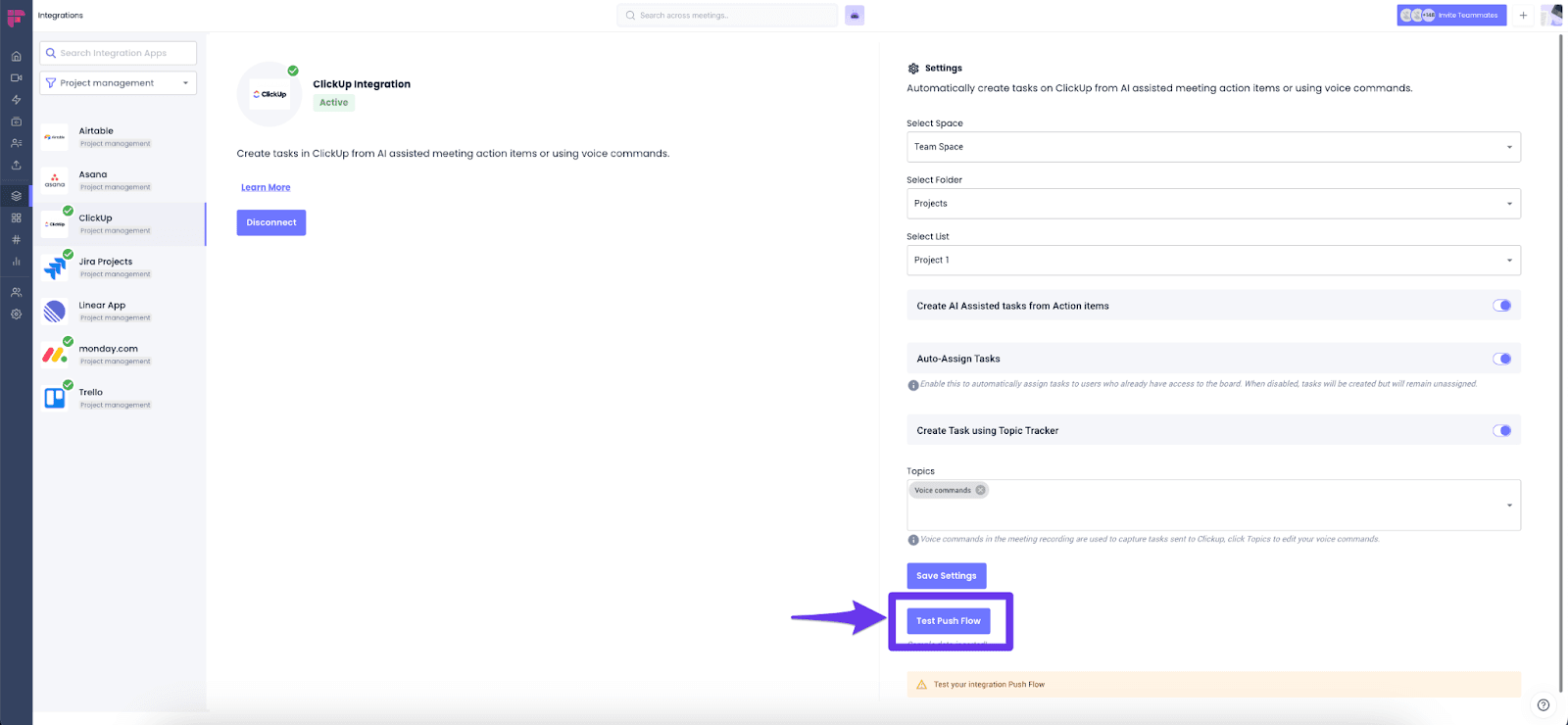The width and height of the screenshot is (1568, 725).
Task: Click the Search Integration Apps field
Action: (x=118, y=53)
